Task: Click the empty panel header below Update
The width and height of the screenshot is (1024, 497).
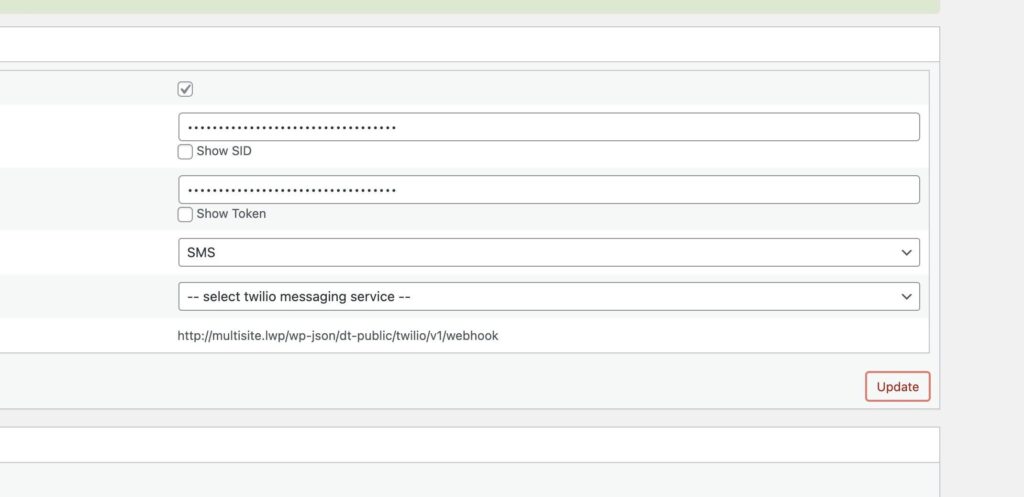Action: pyautogui.click(x=468, y=445)
